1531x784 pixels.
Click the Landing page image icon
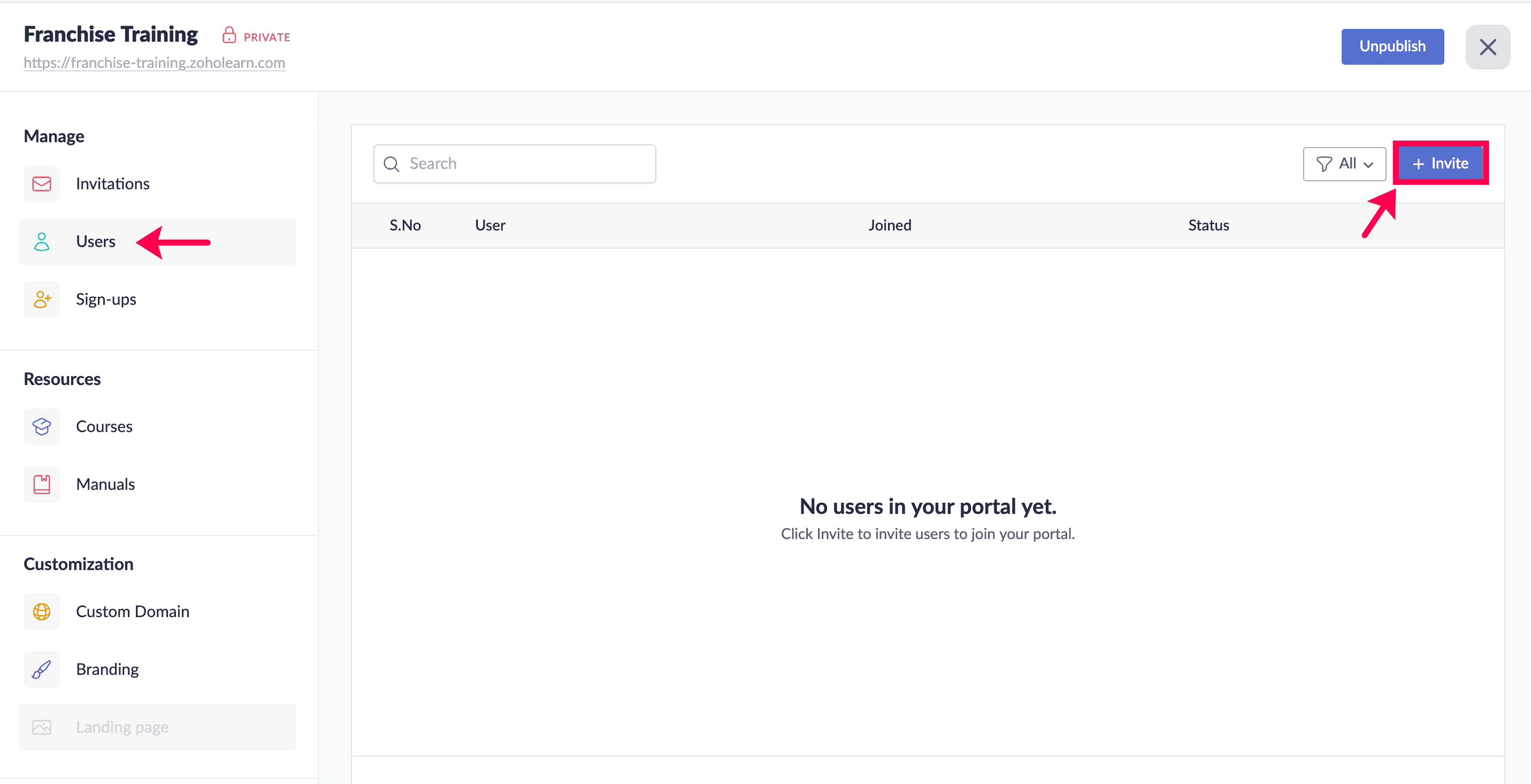point(42,727)
